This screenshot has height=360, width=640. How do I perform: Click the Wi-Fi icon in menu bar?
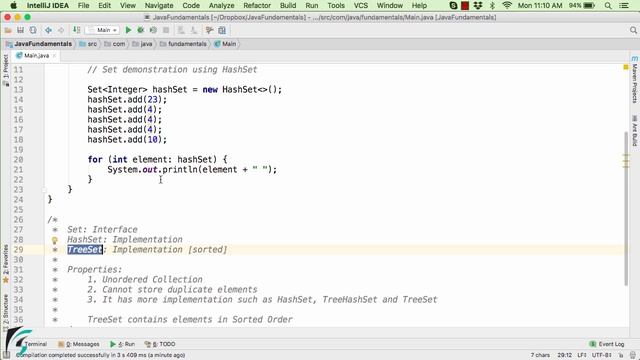point(507,5)
